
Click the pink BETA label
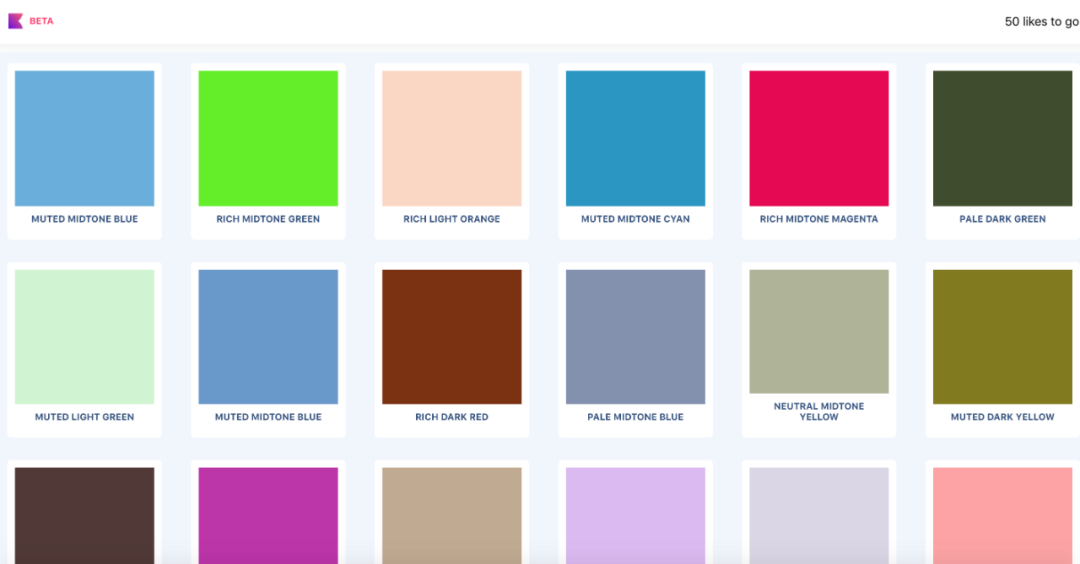point(41,21)
